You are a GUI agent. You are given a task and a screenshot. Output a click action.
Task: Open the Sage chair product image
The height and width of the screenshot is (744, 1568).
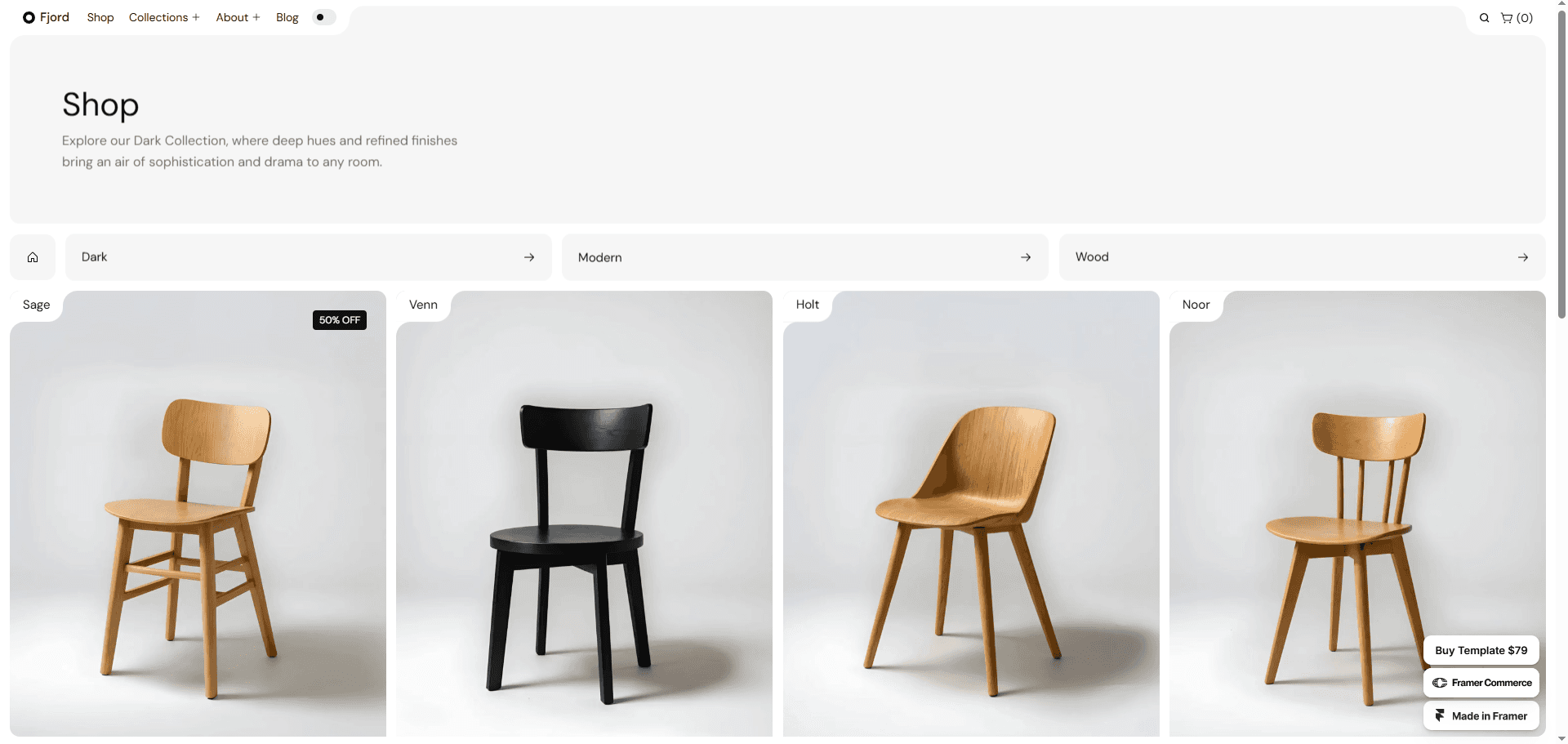198,515
